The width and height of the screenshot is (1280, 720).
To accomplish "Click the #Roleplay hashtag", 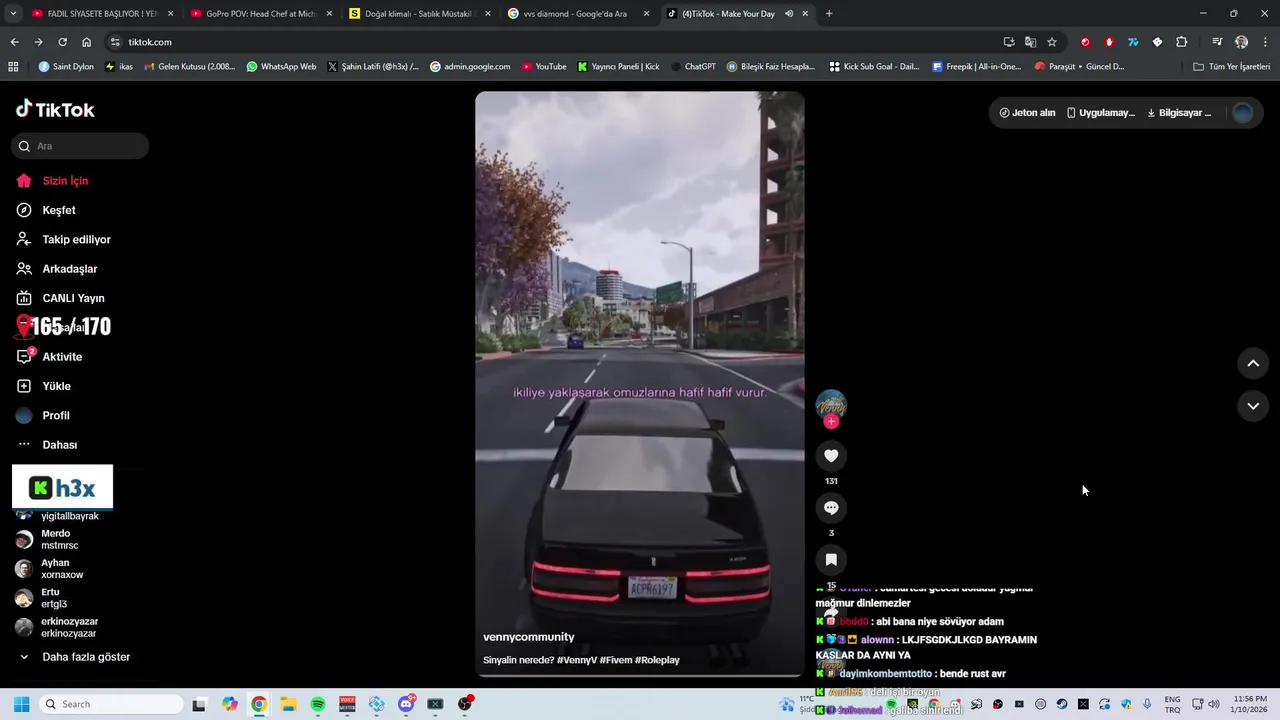I will pos(657,660).
